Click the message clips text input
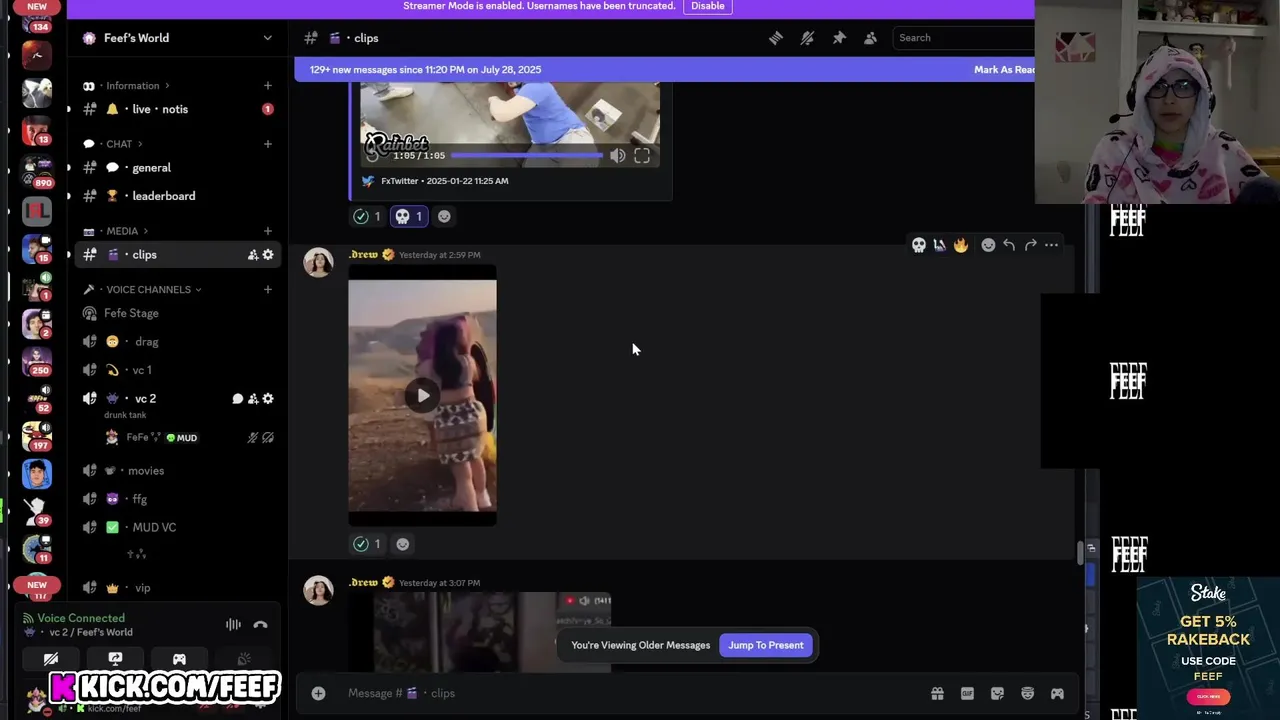Screen dimensions: 1280x720 click(630, 693)
